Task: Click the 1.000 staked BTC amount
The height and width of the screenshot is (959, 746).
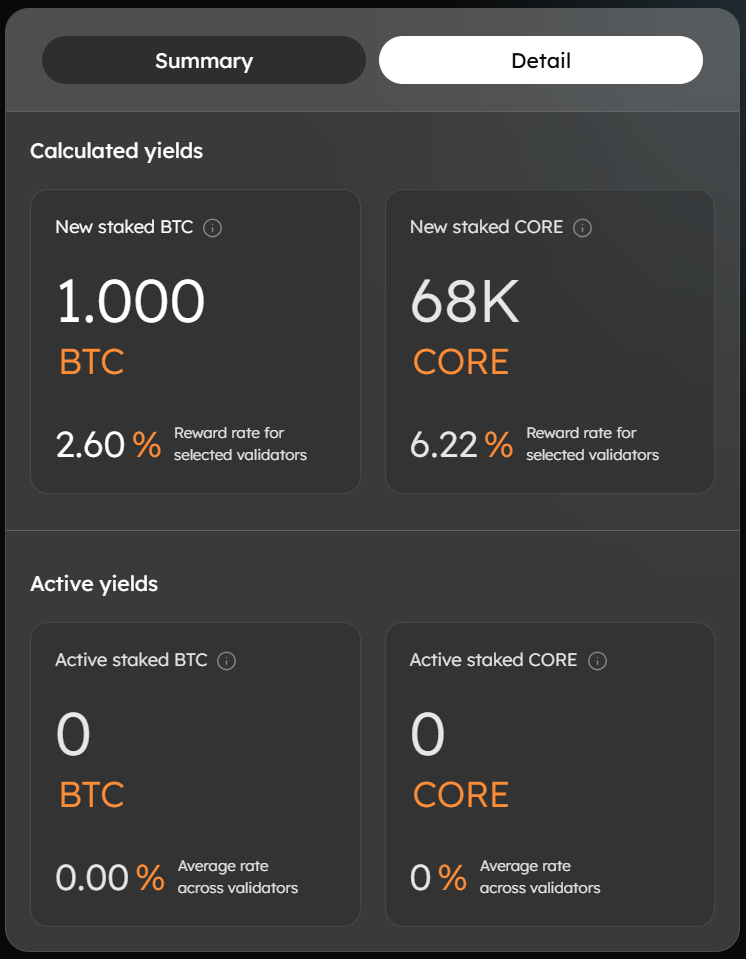Action: point(129,300)
